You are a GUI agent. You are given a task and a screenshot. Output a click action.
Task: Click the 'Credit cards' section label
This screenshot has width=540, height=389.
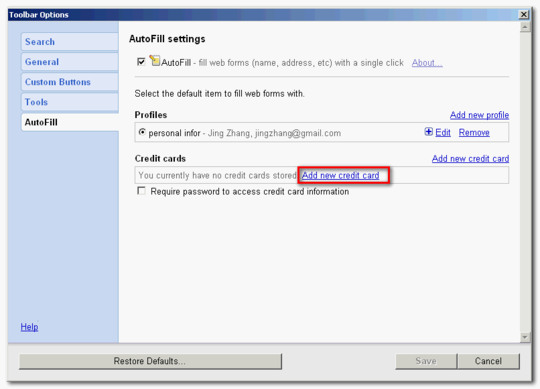pyautogui.click(x=160, y=159)
